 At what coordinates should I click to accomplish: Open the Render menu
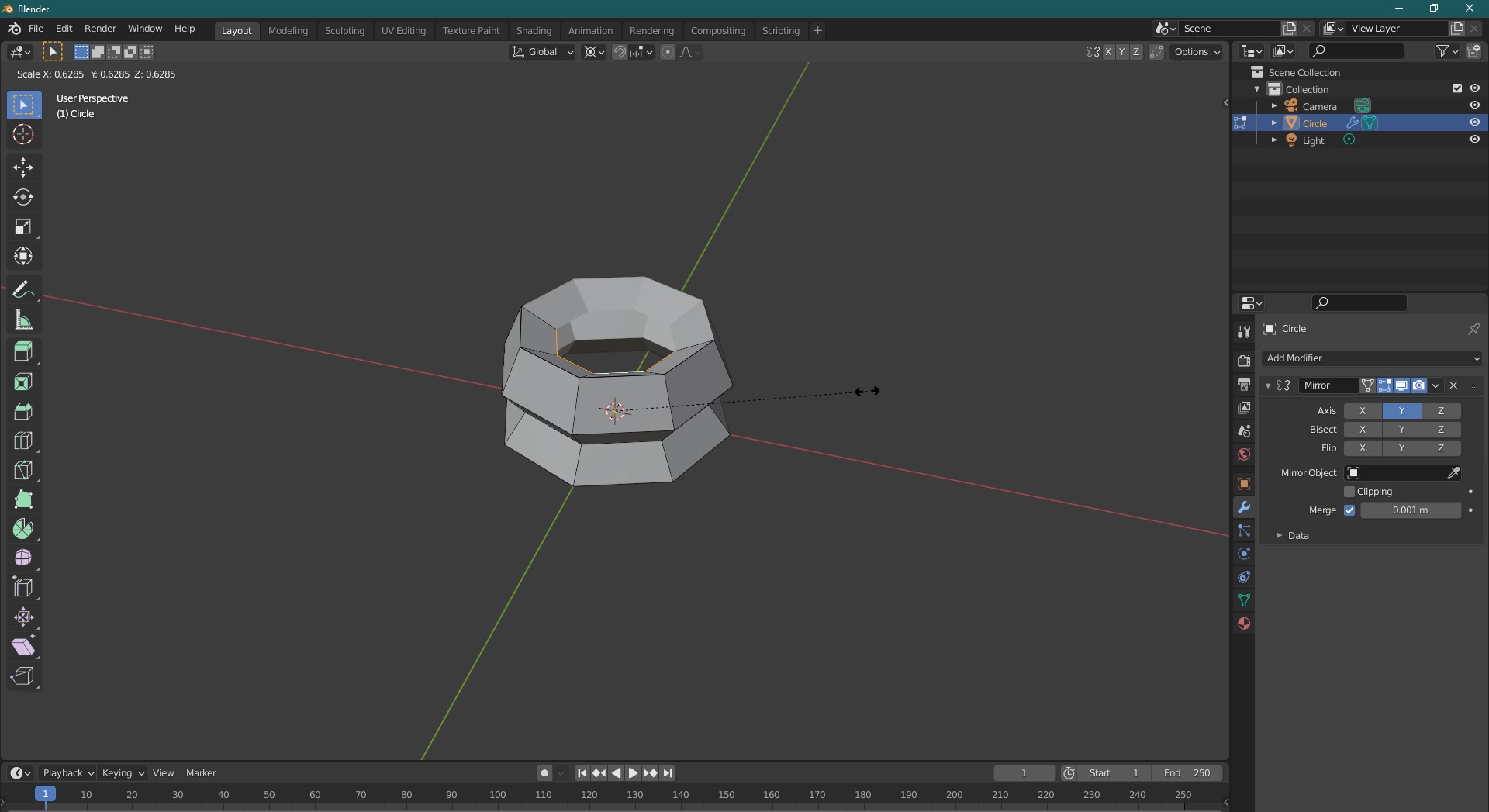click(x=99, y=29)
